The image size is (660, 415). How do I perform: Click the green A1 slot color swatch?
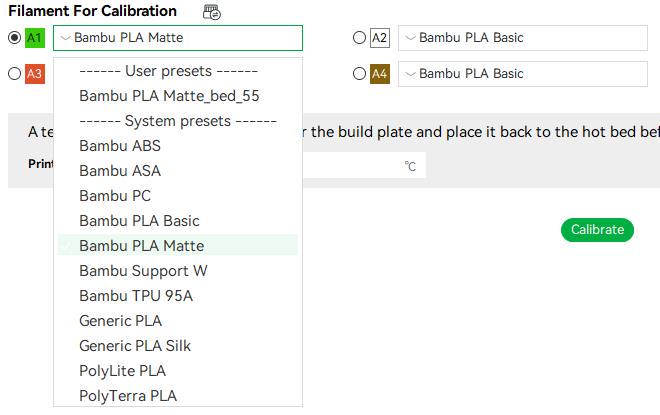(35, 38)
